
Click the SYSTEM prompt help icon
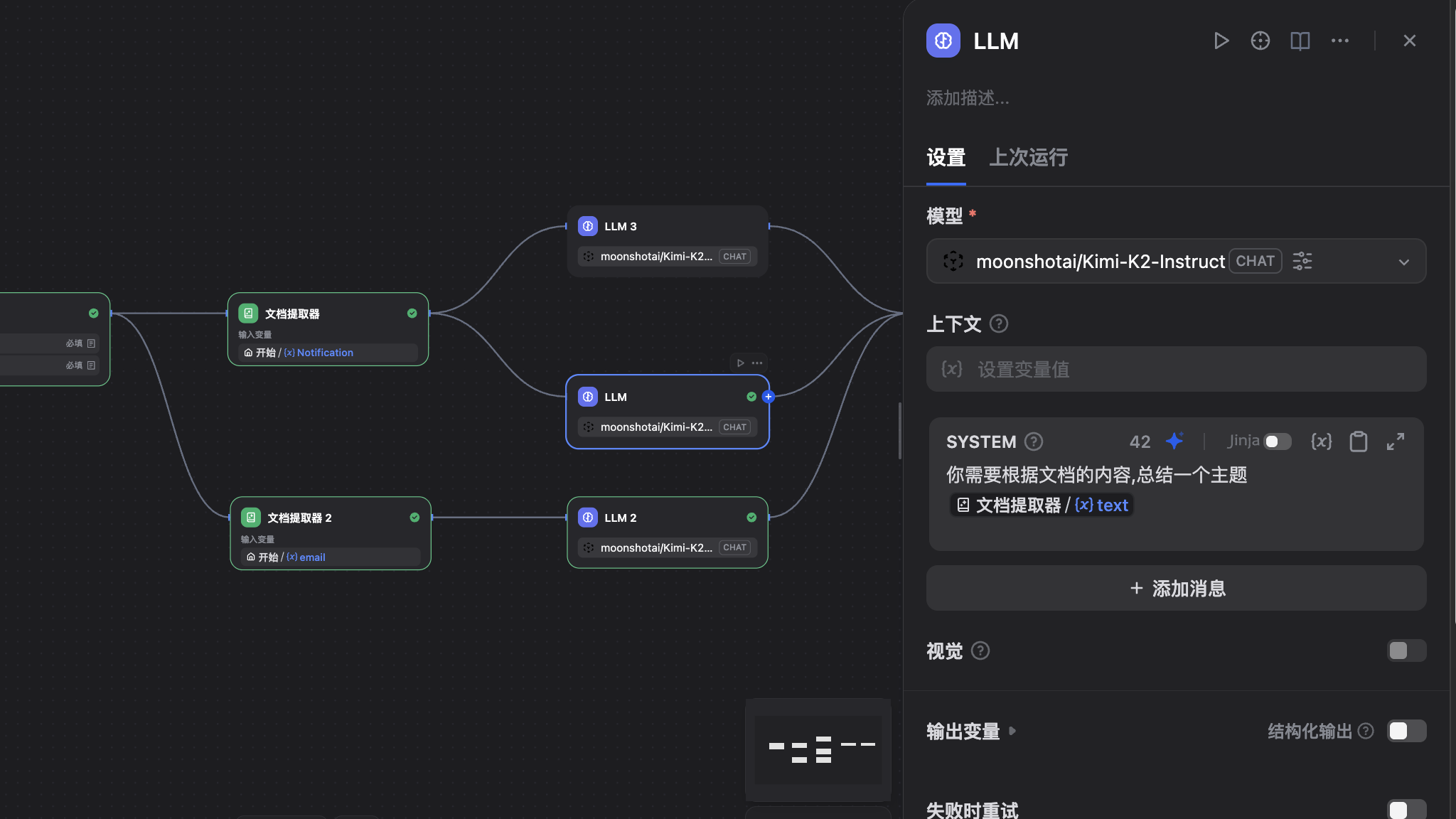1033,441
